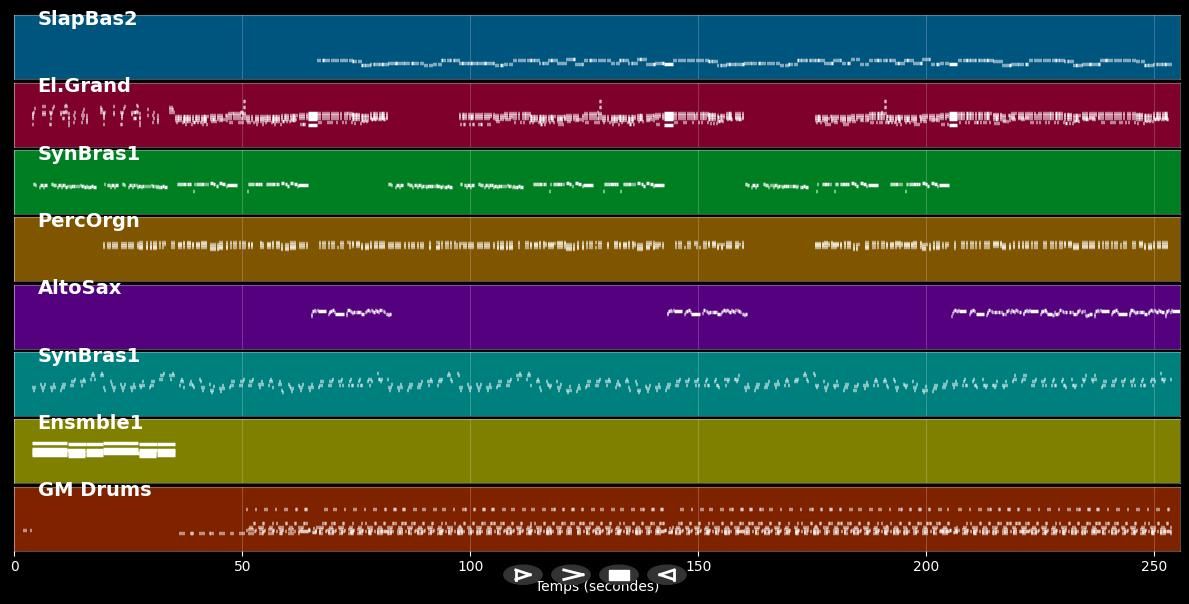Viewport: 1189px width, 604px height.
Task: Jump to the 50-second timeline tick
Action: click(242, 566)
